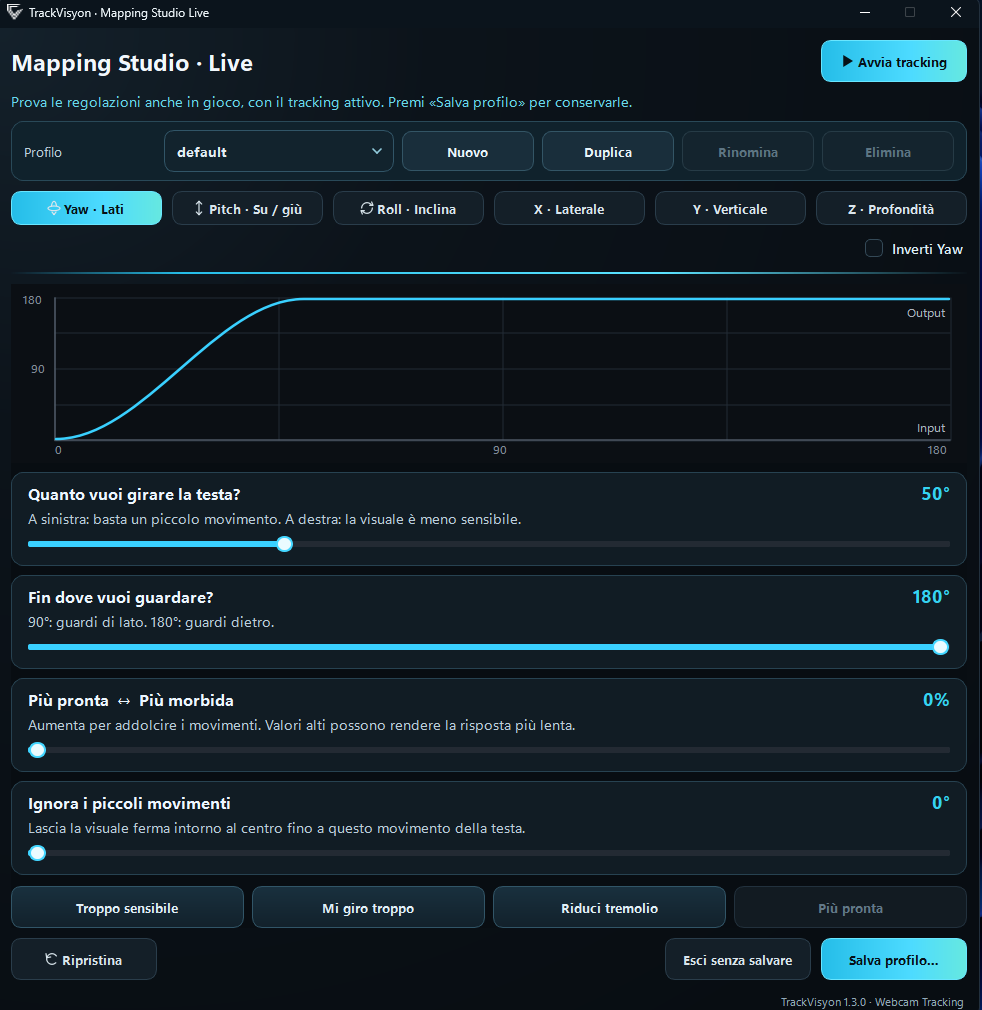Click the Duplica profile button
The image size is (982, 1010).
pos(608,152)
